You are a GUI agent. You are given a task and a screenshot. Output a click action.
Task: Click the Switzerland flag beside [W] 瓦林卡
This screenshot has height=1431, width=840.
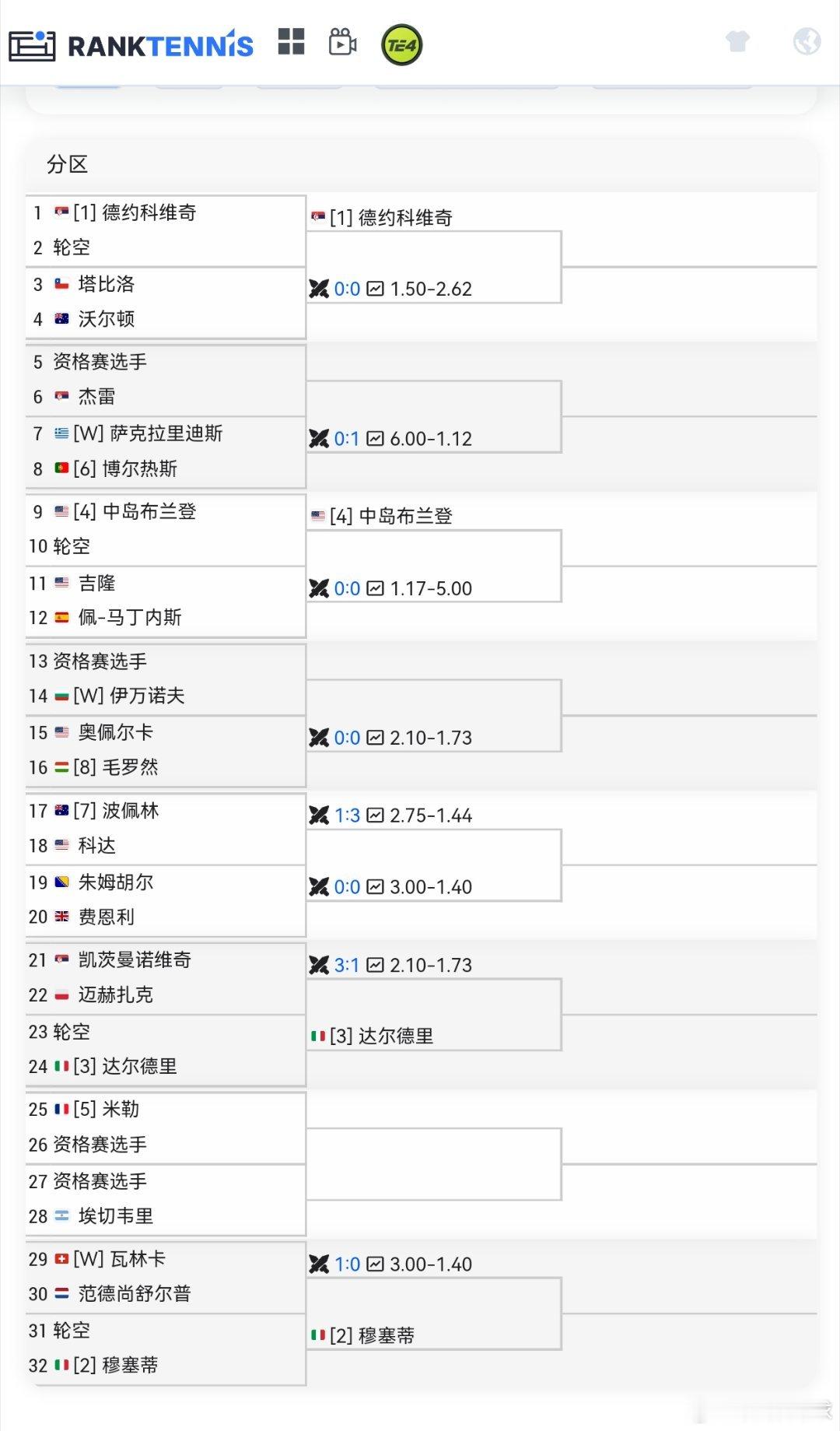62,1258
